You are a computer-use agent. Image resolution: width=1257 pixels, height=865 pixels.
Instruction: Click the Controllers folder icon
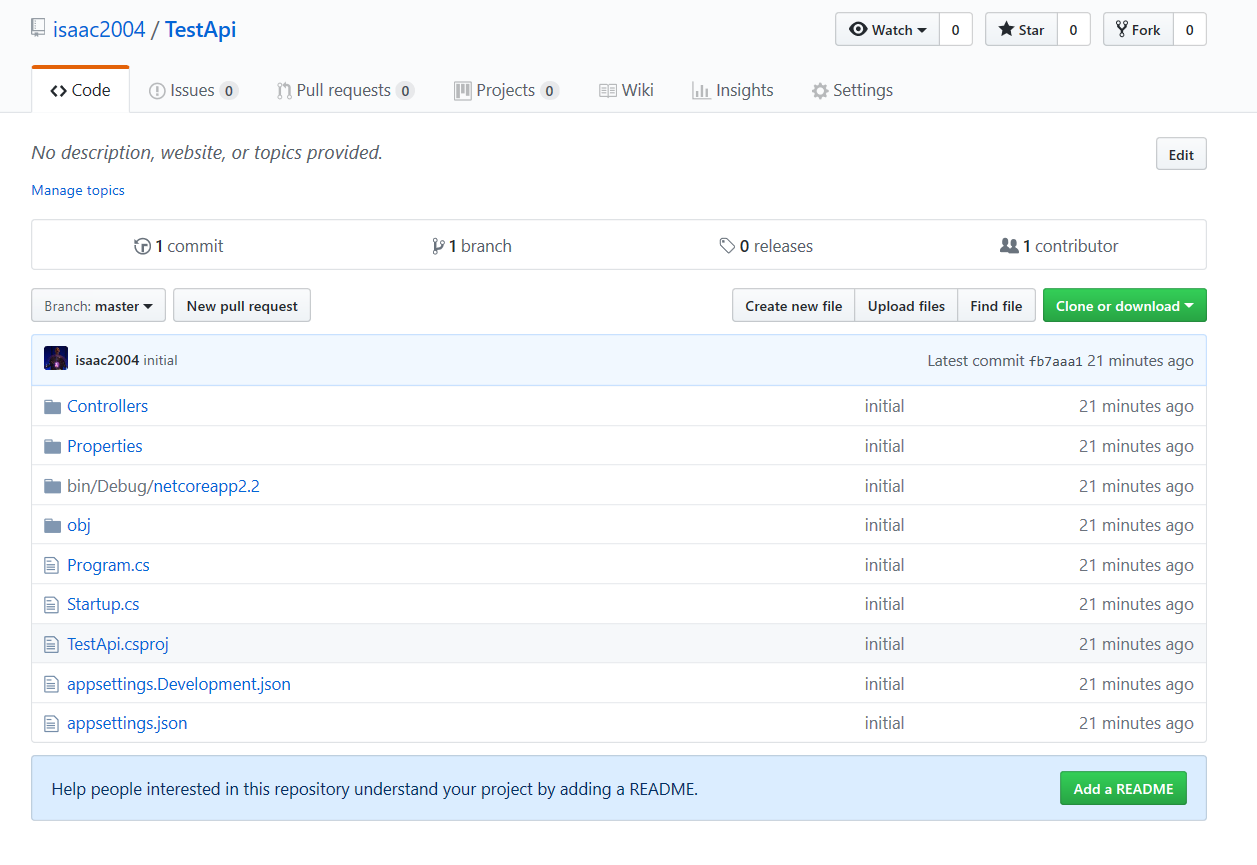[52, 406]
